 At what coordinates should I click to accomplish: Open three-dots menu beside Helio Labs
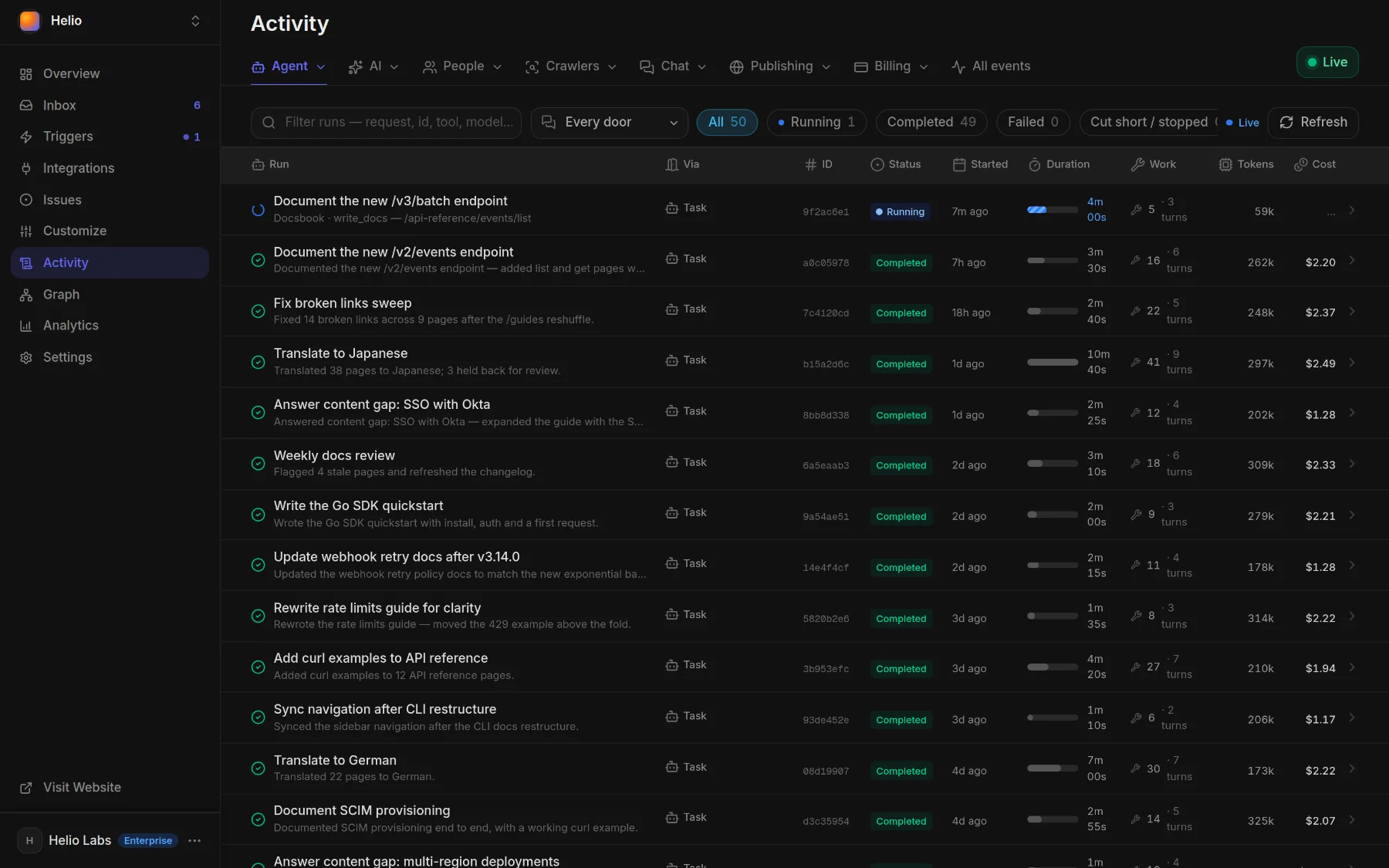pyautogui.click(x=194, y=841)
